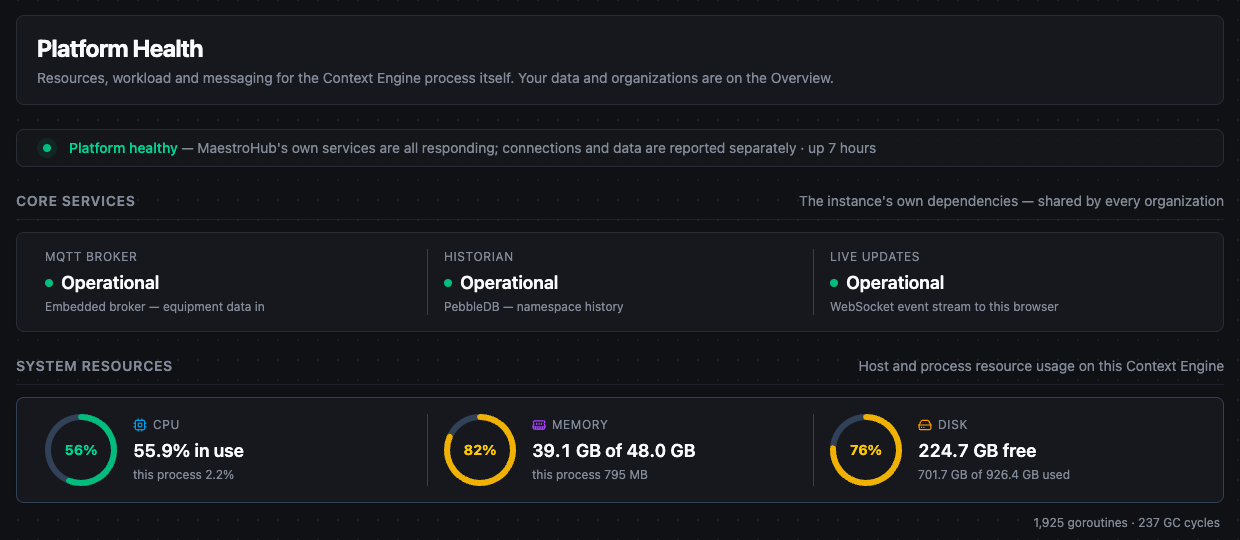Click the 76% disk usage ring
Viewport: 1240px width, 540px height.
click(866, 450)
